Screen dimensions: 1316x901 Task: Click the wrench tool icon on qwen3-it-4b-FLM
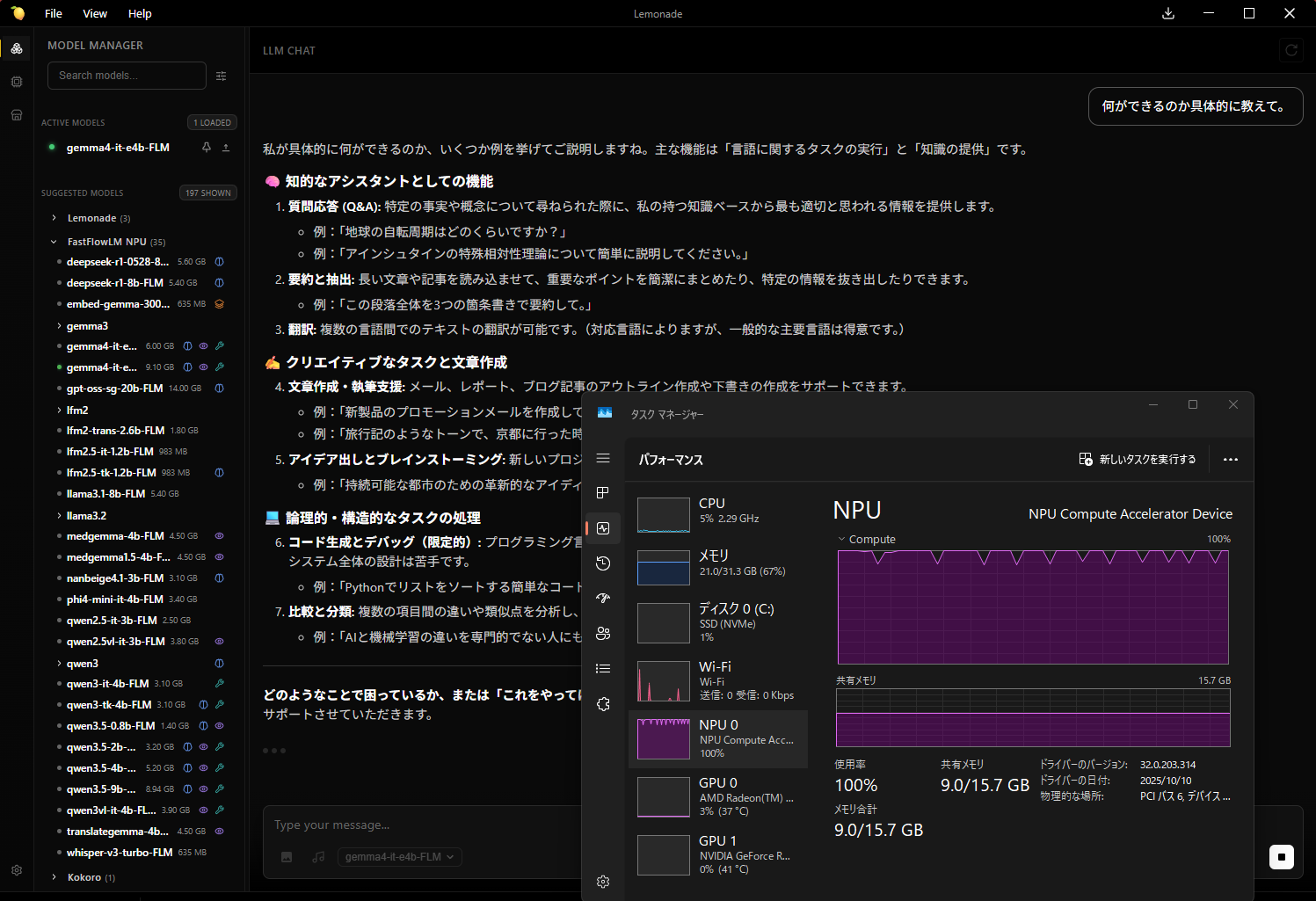220,684
